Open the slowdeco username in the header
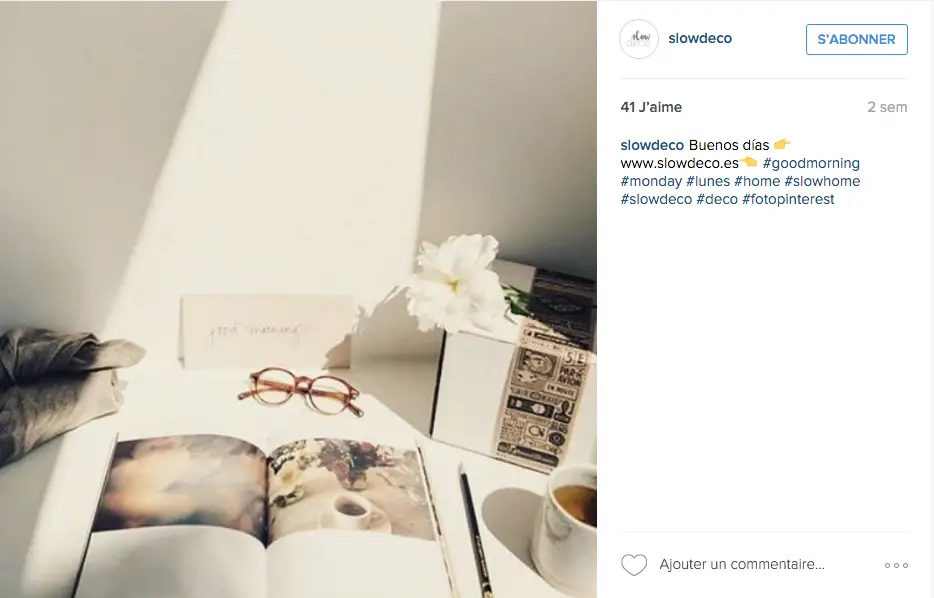934x598 pixels. point(700,38)
